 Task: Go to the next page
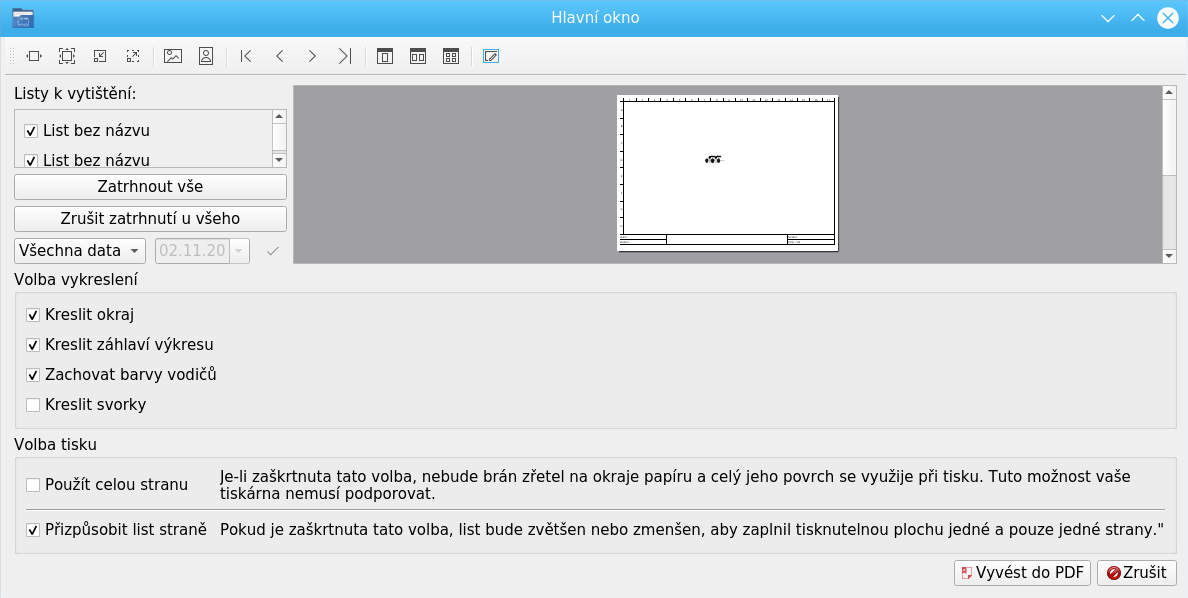click(312, 56)
